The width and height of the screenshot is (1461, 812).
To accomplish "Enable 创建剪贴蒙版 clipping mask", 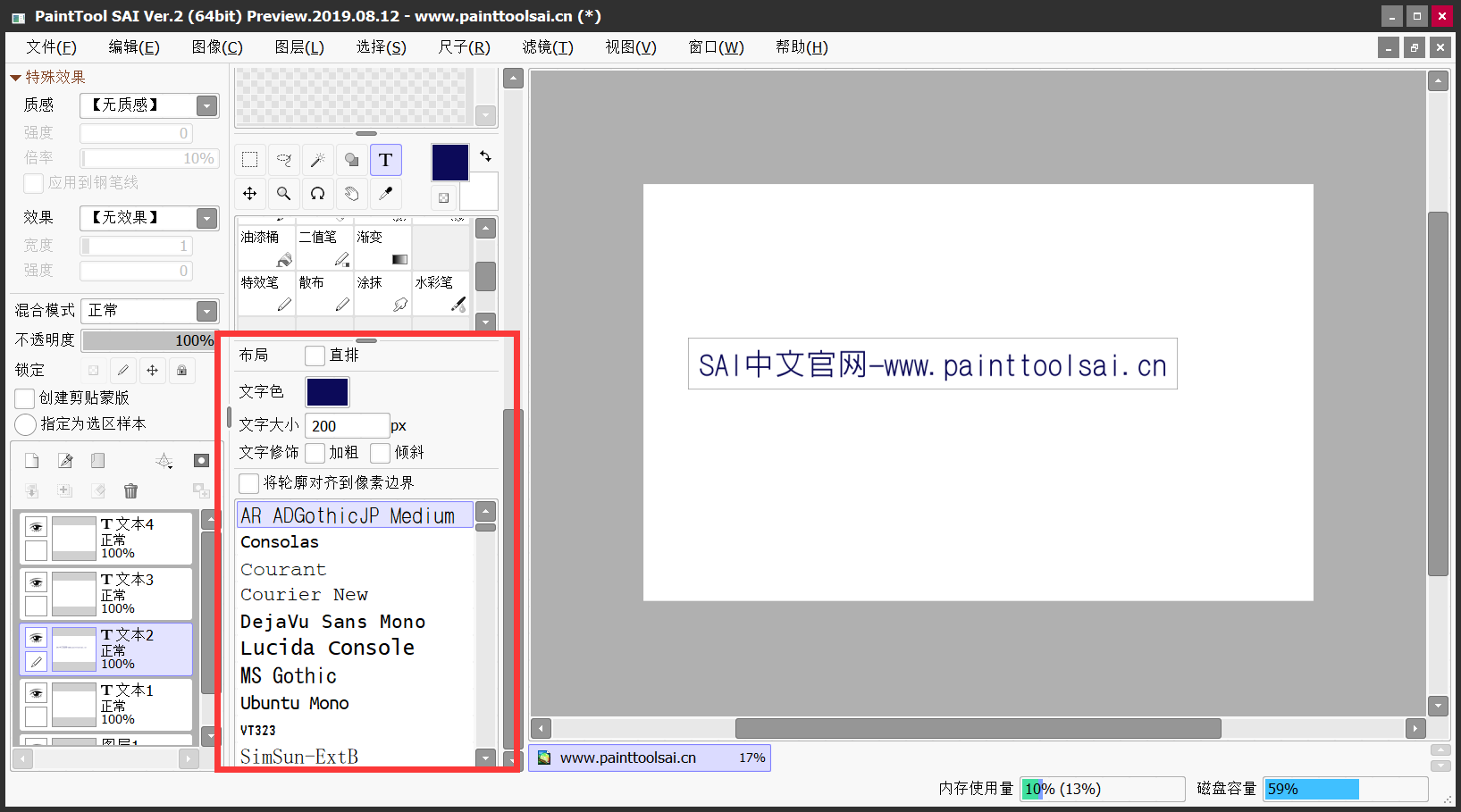I will click(25, 398).
